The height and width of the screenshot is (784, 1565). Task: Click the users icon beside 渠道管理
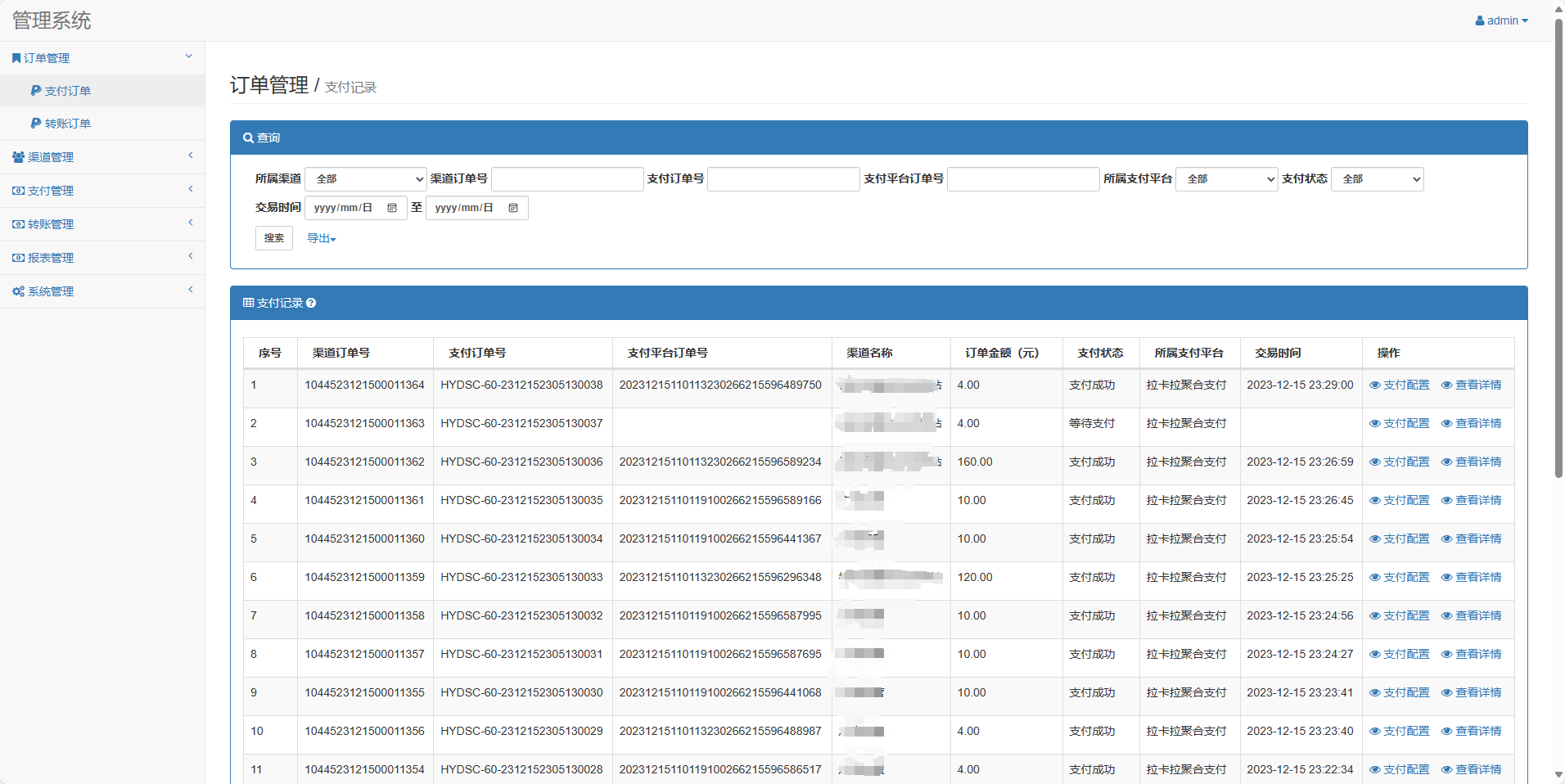click(18, 157)
